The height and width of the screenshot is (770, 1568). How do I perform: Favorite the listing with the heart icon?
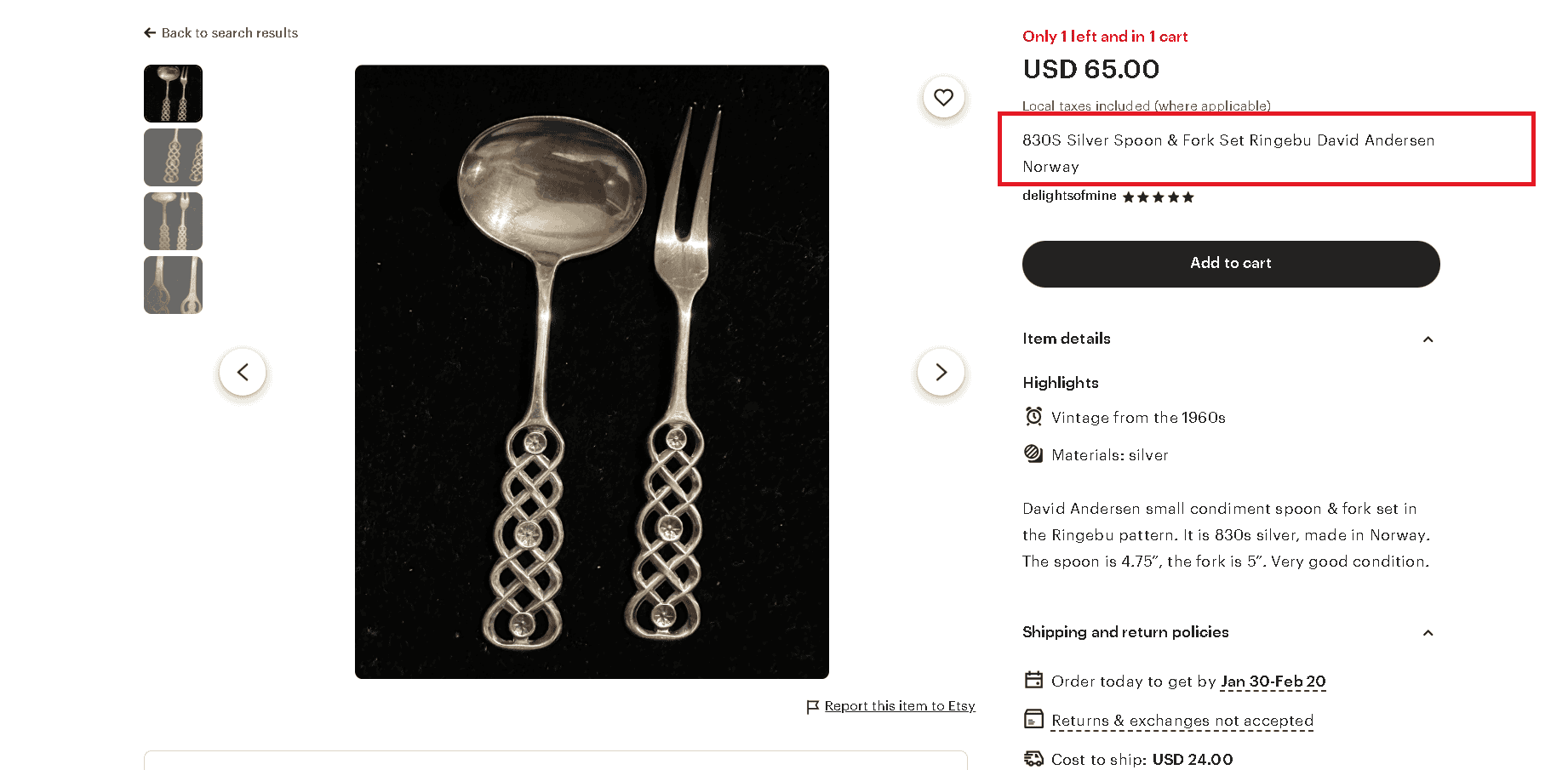coord(942,97)
